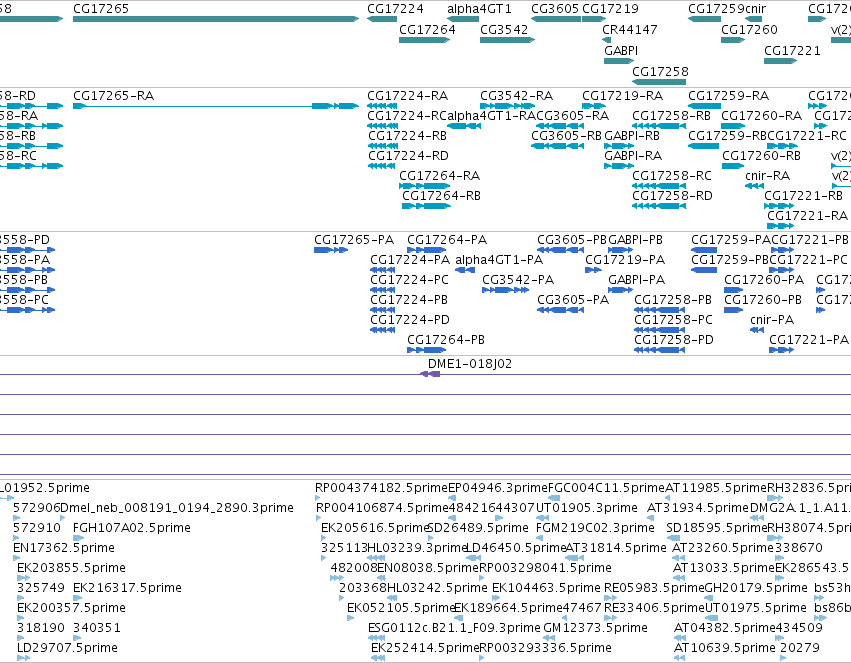Screen dimensions: 851x663
Task: Select the CG17219-RA transcript label
Action: pyautogui.click(x=623, y=96)
